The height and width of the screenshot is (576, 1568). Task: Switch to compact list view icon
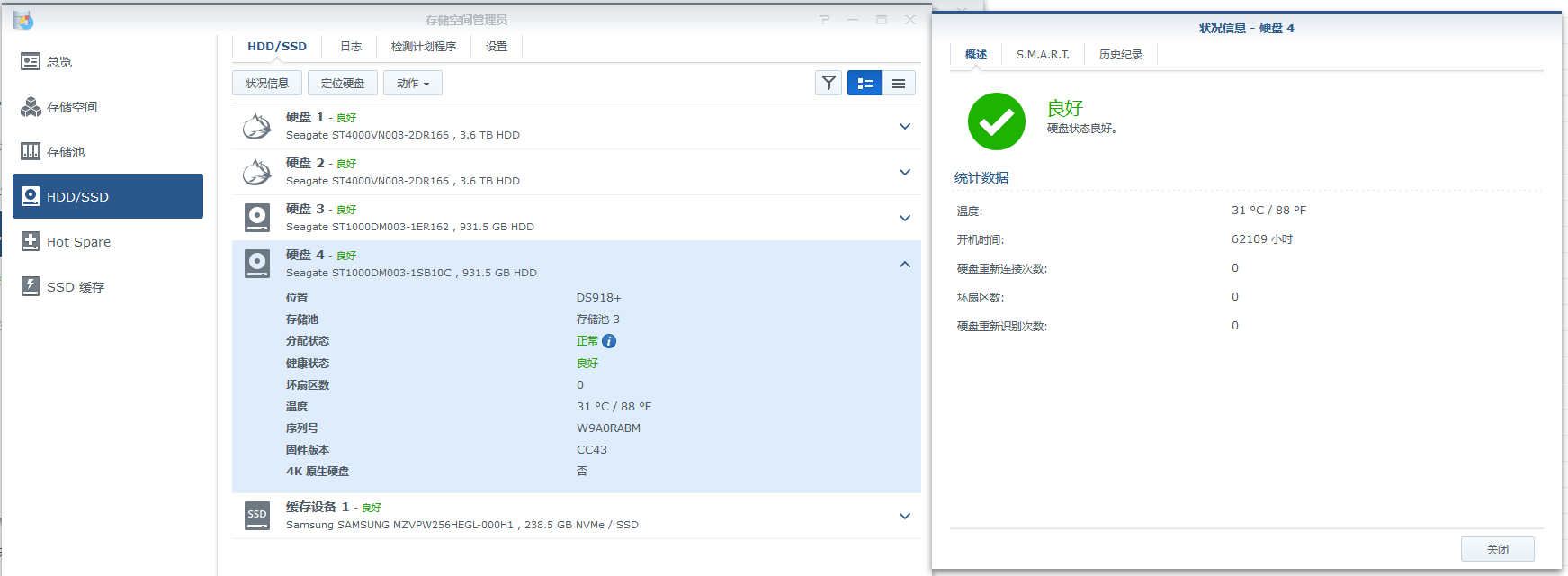[899, 83]
